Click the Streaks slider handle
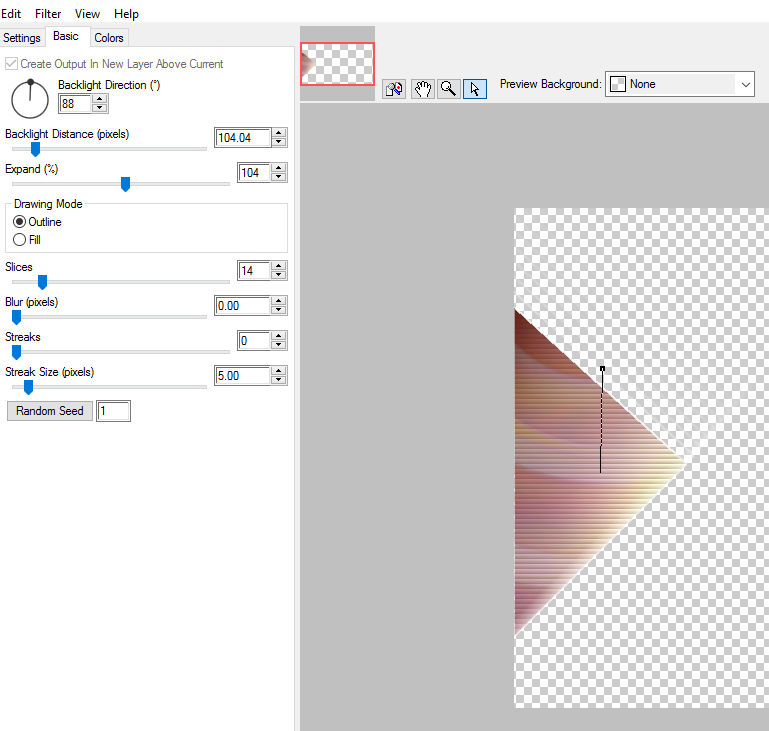This screenshot has height=731, width=769. (17, 352)
